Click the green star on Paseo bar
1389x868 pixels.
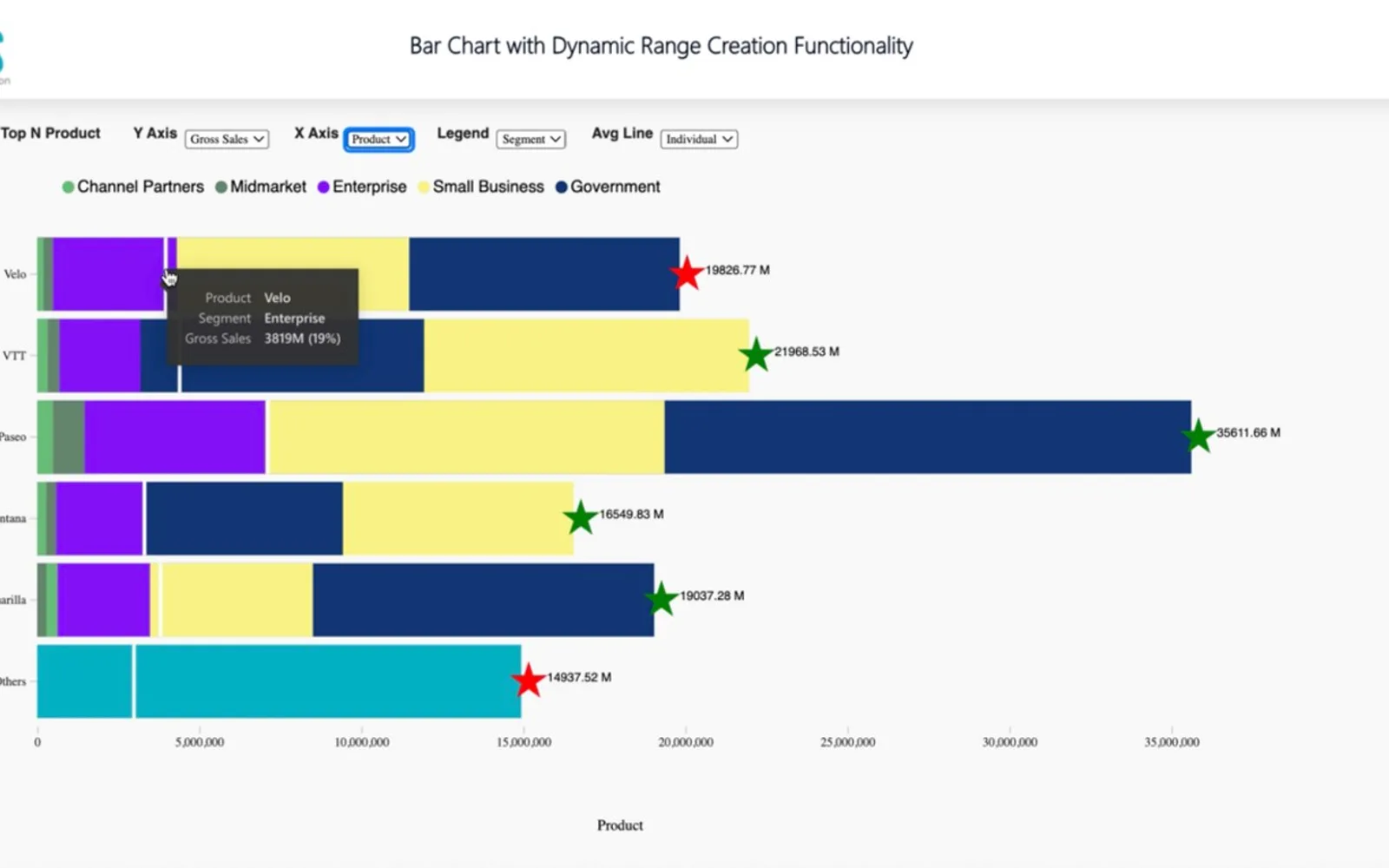[1198, 436]
